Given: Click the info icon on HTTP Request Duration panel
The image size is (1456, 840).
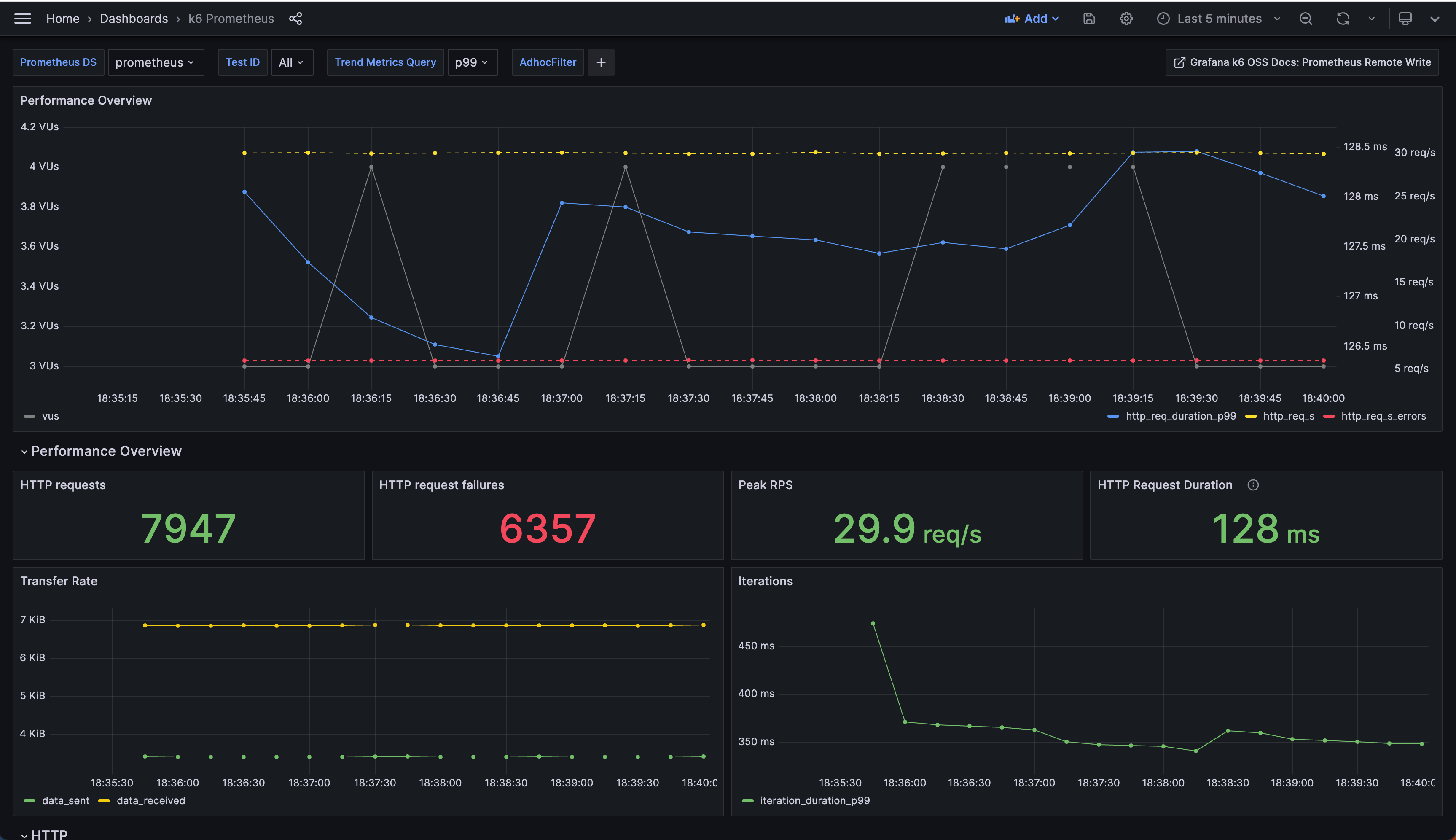Looking at the screenshot, I should pos(1254,485).
